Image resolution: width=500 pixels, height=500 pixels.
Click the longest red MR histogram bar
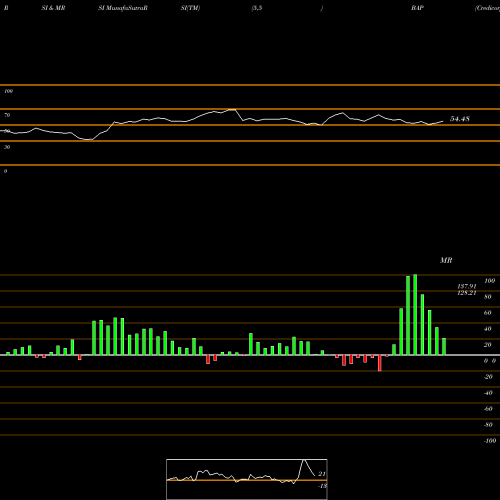(379, 363)
